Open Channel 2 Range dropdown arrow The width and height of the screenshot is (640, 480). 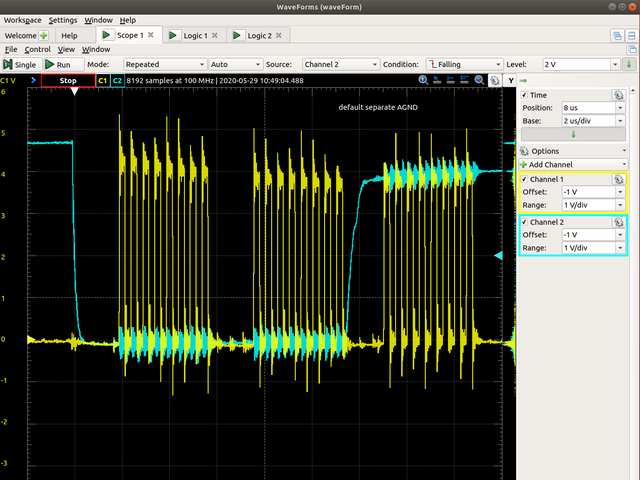tap(620, 248)
